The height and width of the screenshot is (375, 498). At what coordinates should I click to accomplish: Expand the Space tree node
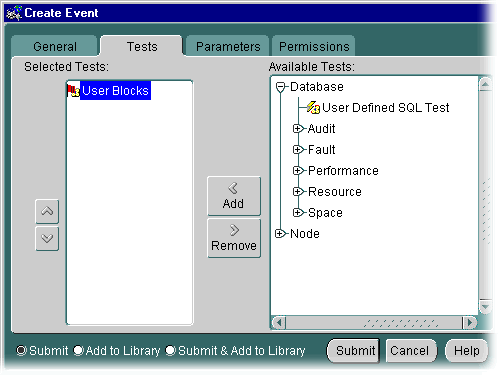click(x=297, y=213)
